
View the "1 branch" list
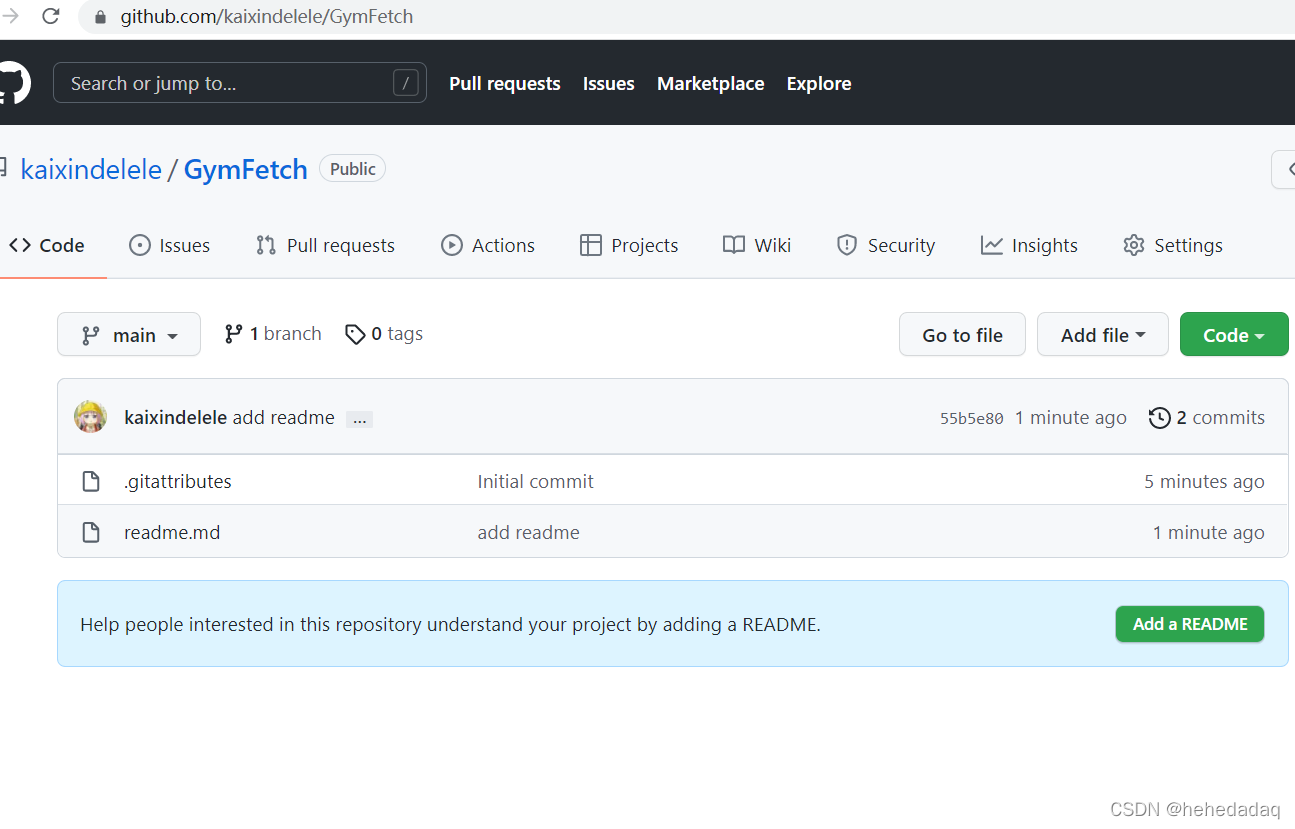tap(273, 334)
